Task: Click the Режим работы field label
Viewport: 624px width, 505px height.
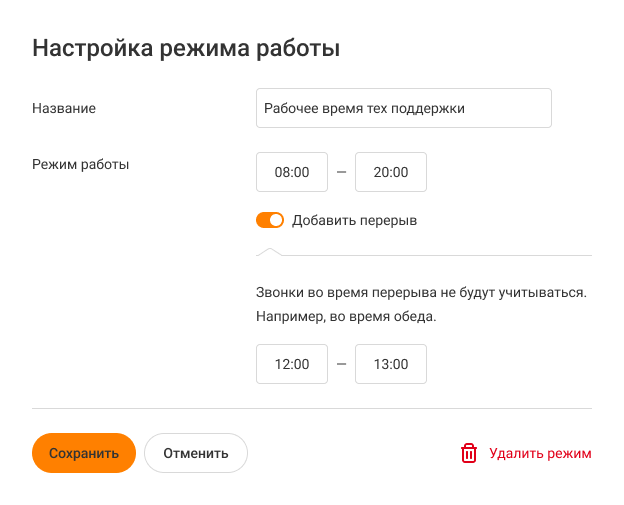Action: 80,163
